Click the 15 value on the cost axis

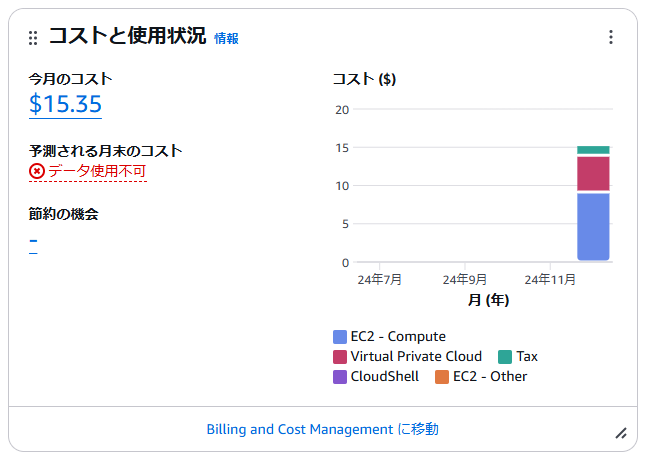[342, 148]
